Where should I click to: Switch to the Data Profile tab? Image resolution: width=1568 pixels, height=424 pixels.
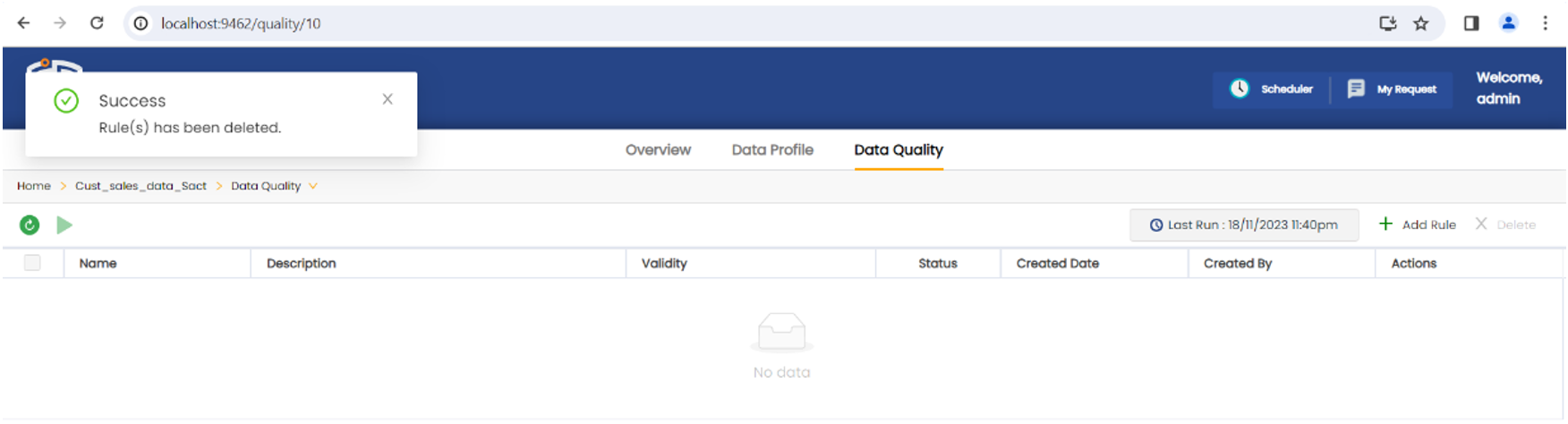coord(772,150)
